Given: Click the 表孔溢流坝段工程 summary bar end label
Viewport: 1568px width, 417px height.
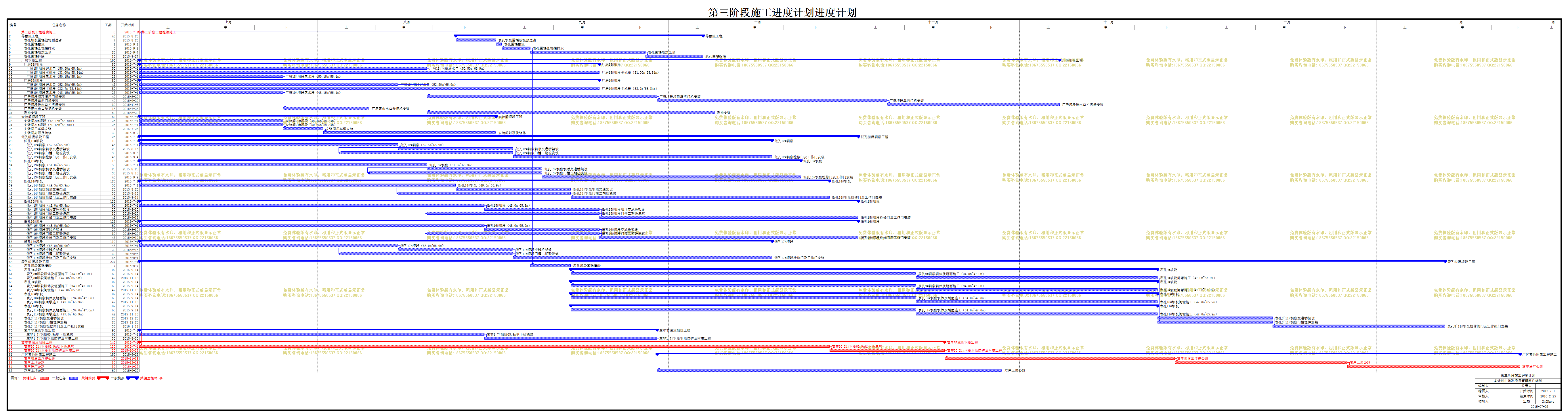Looking at the screenshot, I should [x=1461, y=262].
